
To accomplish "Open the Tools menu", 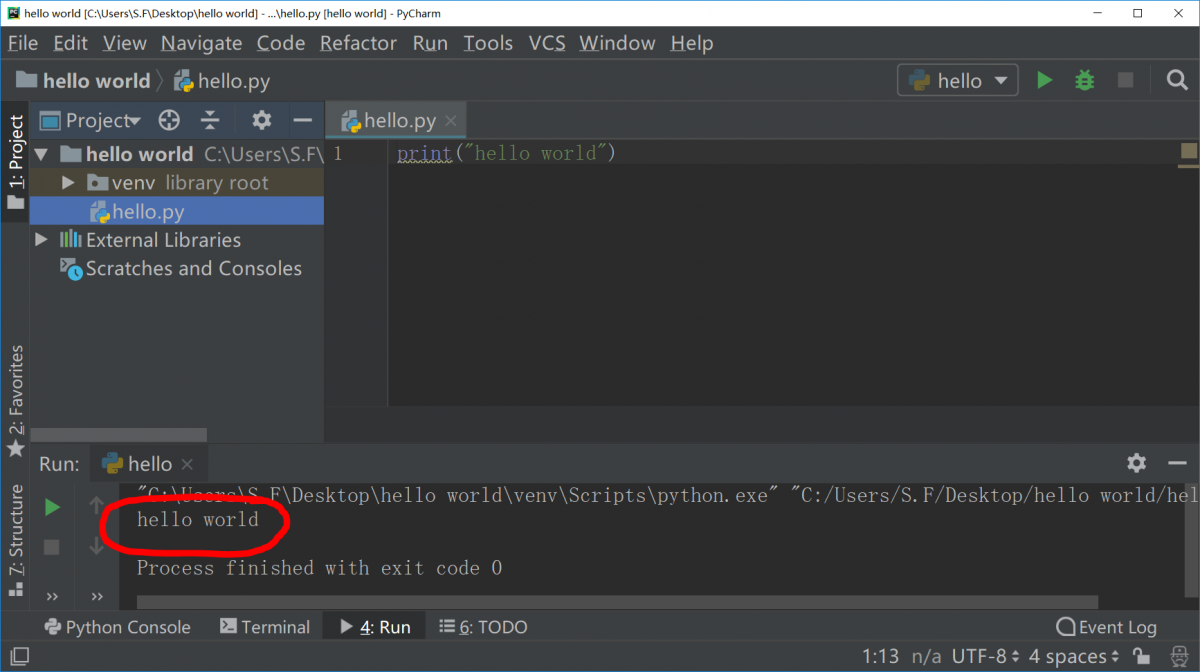I will (x=488, y=43).
